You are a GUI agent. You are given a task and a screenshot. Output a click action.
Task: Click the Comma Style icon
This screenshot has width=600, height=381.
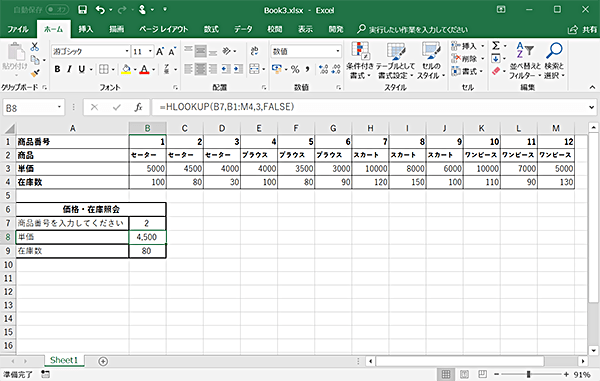(308, 69)
